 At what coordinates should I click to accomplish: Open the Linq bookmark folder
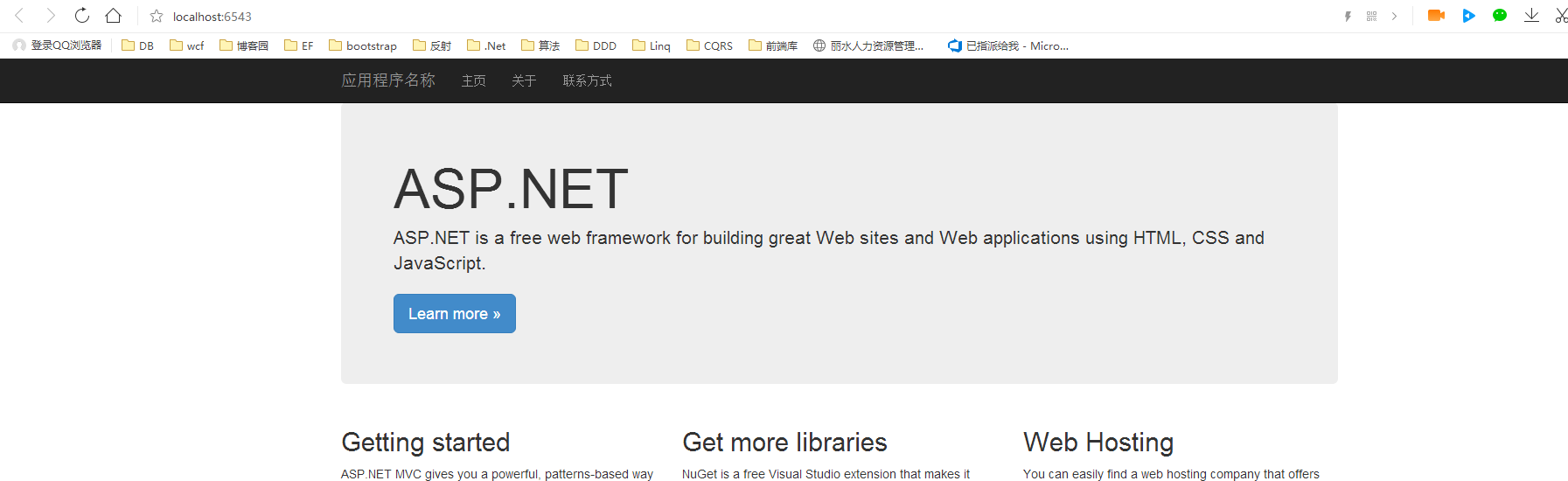[651, 45]
